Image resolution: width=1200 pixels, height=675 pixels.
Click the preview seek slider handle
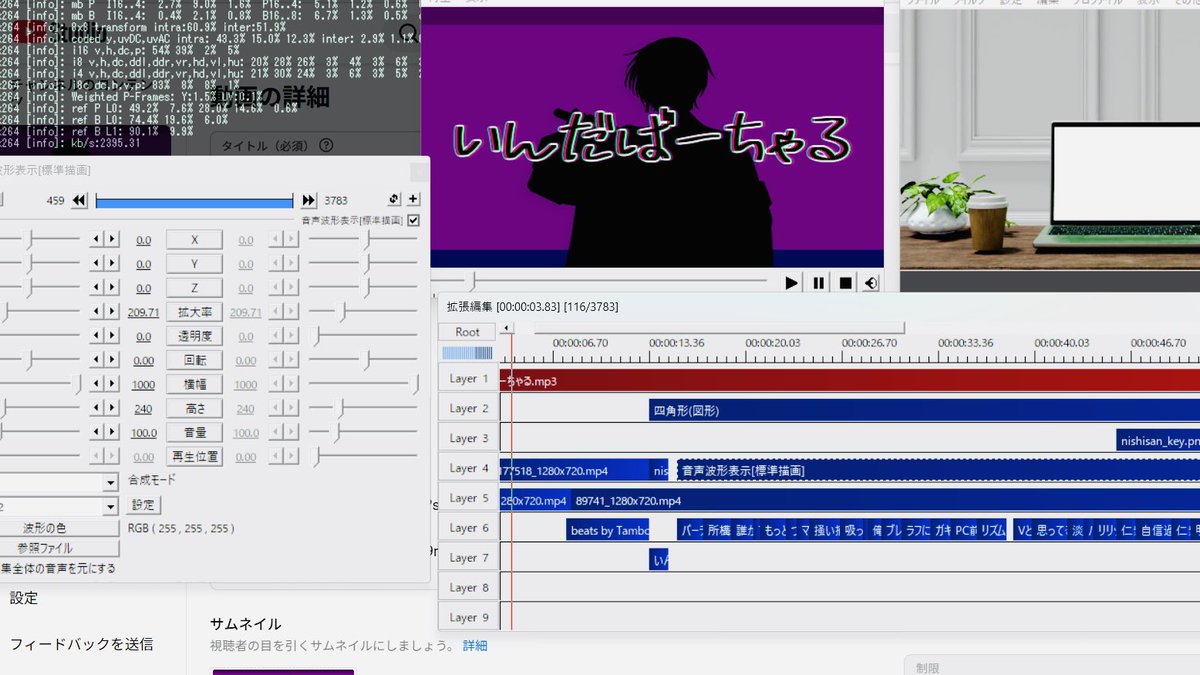[472, 283]
